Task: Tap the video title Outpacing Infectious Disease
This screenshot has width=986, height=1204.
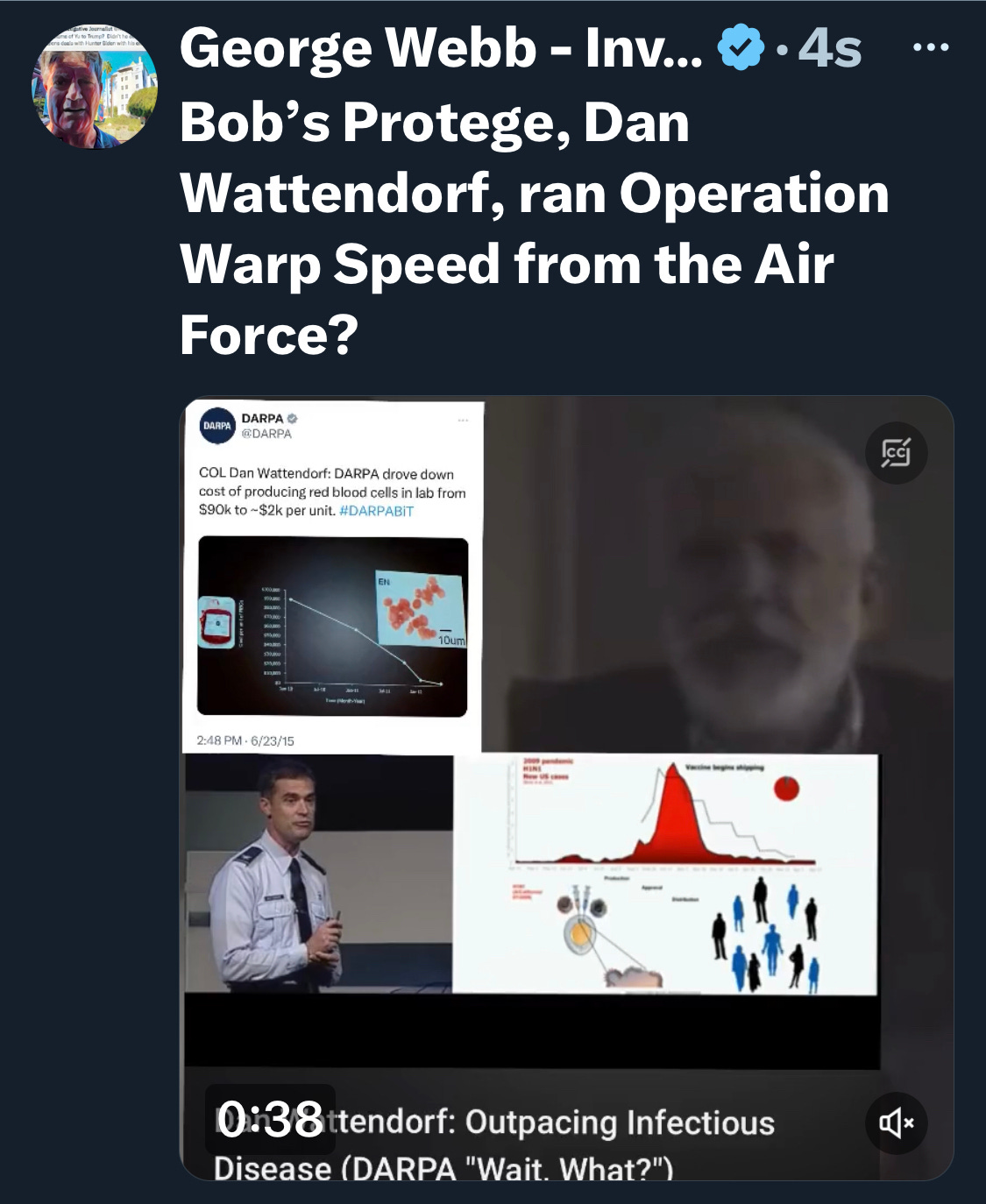Action: click(494, 1145)
